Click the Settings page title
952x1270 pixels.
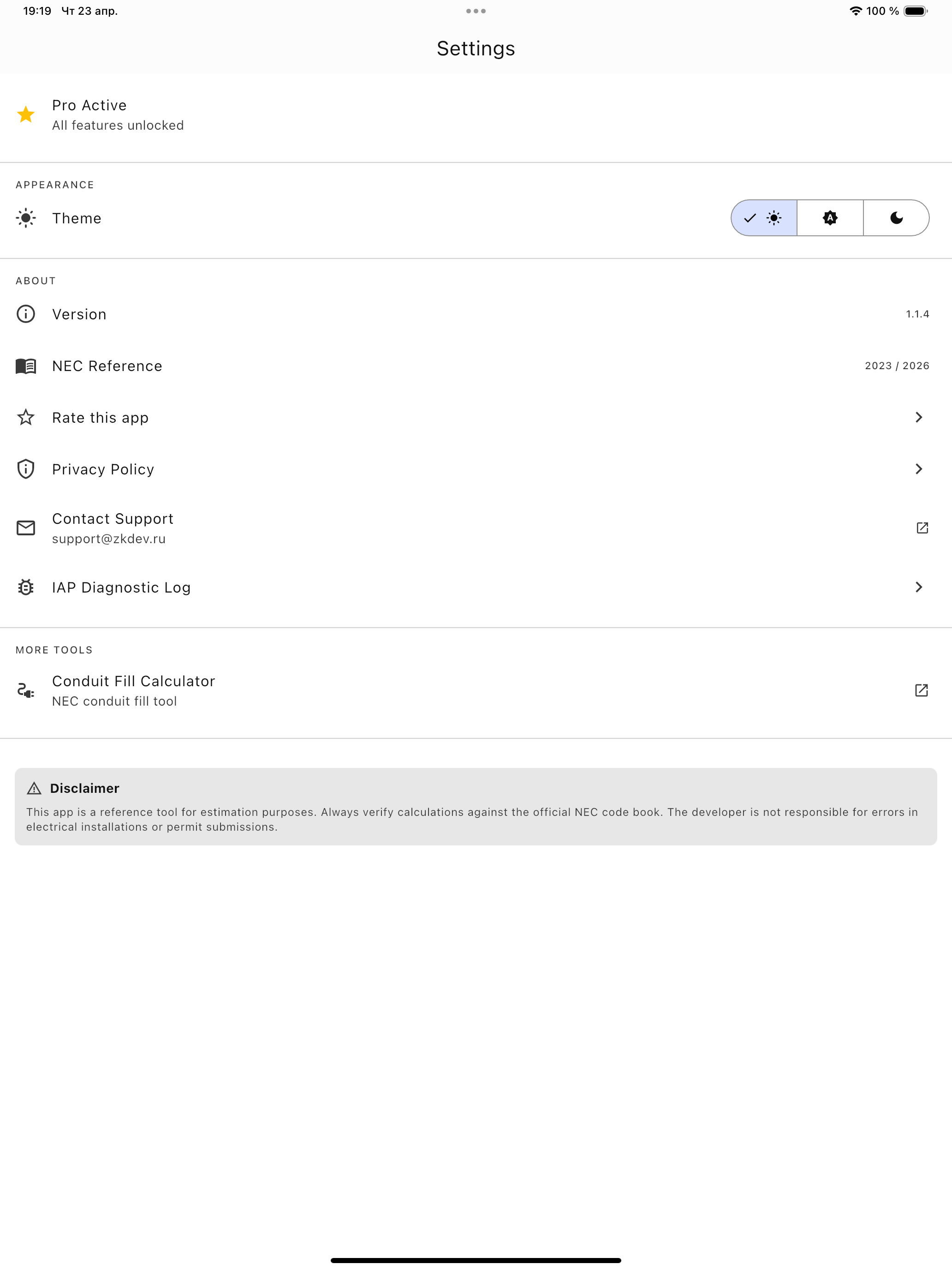476,48
